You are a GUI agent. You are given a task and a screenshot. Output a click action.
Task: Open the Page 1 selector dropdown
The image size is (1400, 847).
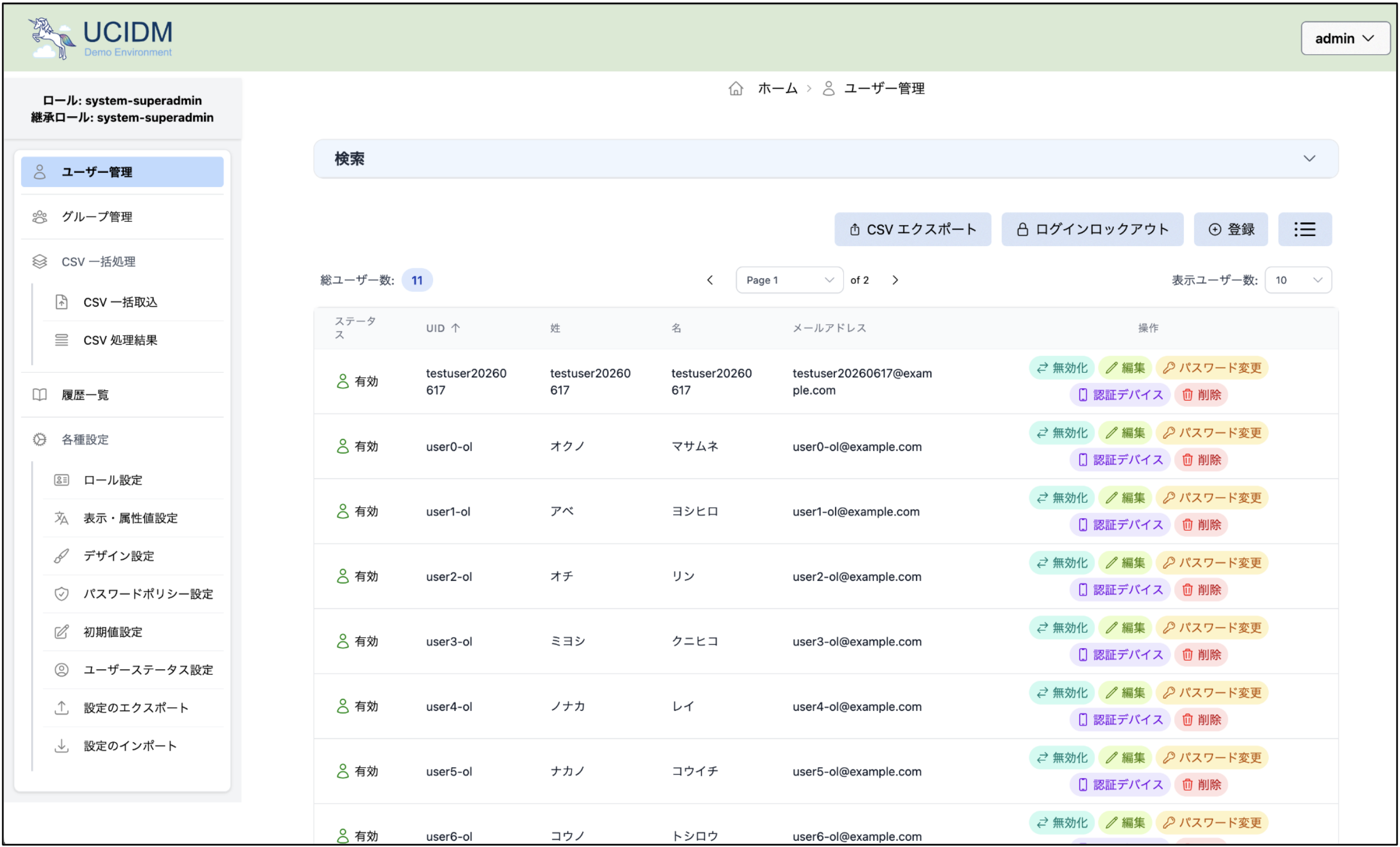(x=789, y=280)
